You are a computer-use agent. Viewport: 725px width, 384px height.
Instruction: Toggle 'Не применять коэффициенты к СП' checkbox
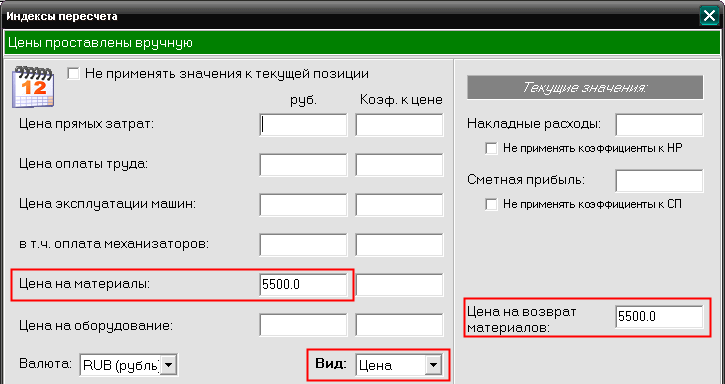click(491, 204)
